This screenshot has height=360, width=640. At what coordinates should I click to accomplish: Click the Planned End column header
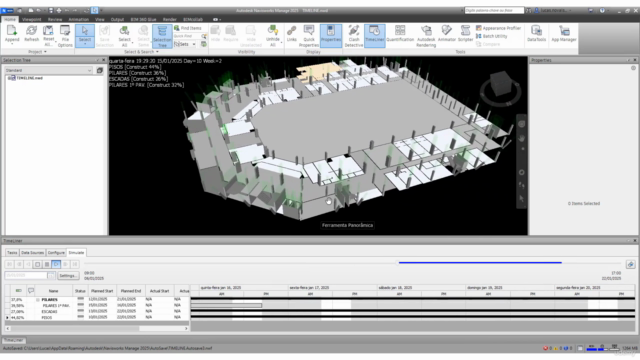[x=131, y=291]
